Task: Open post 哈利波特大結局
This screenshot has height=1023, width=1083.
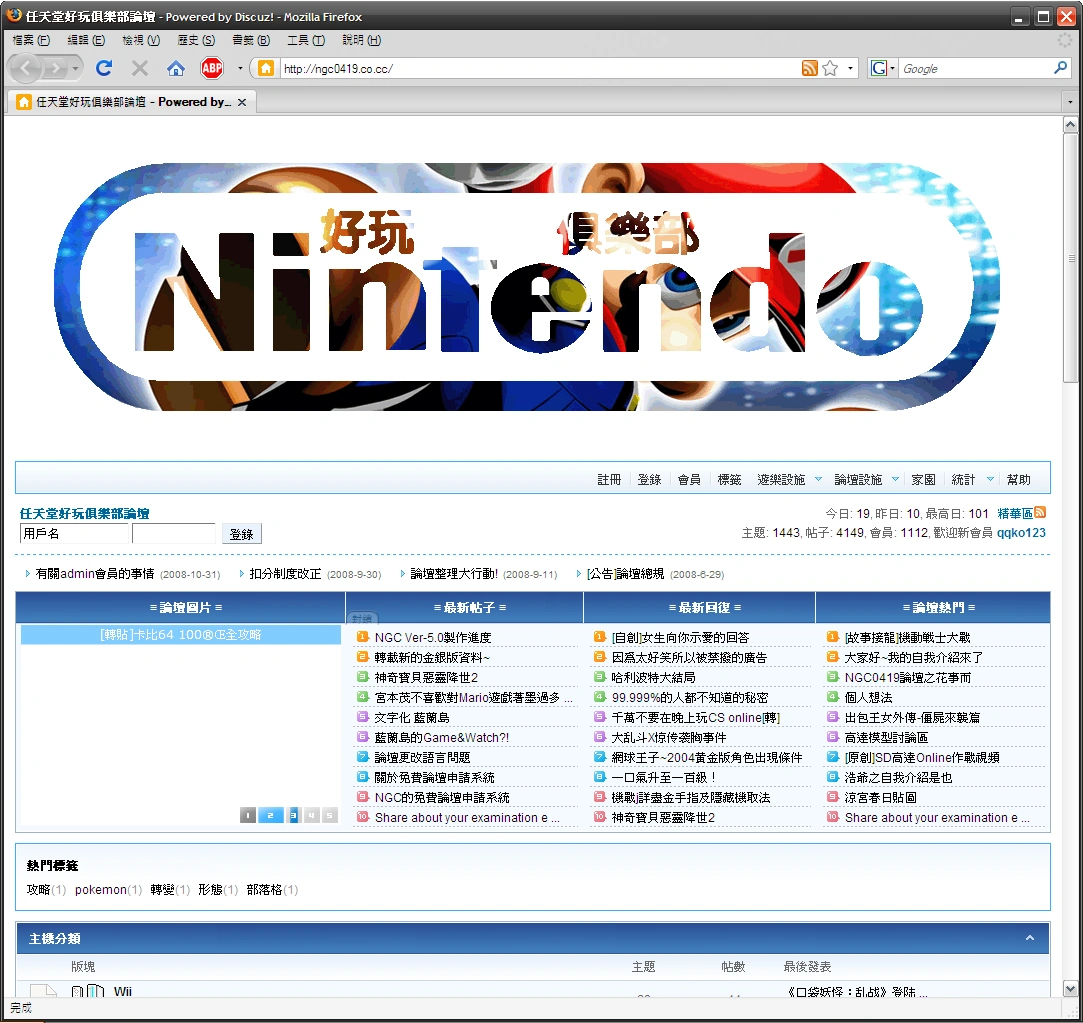Action: 653,677
